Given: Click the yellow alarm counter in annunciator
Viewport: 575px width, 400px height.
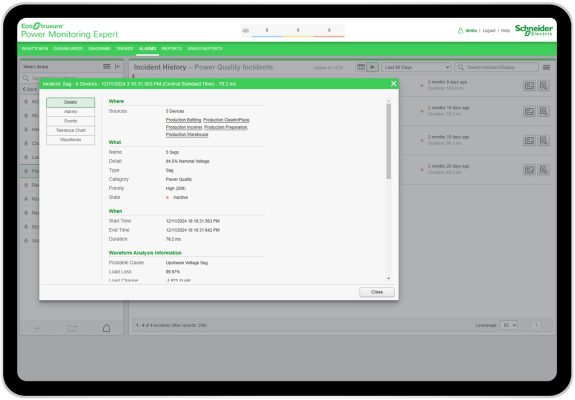Looking at the screenshot, I should pyautogui.click(x=298, y=30).
